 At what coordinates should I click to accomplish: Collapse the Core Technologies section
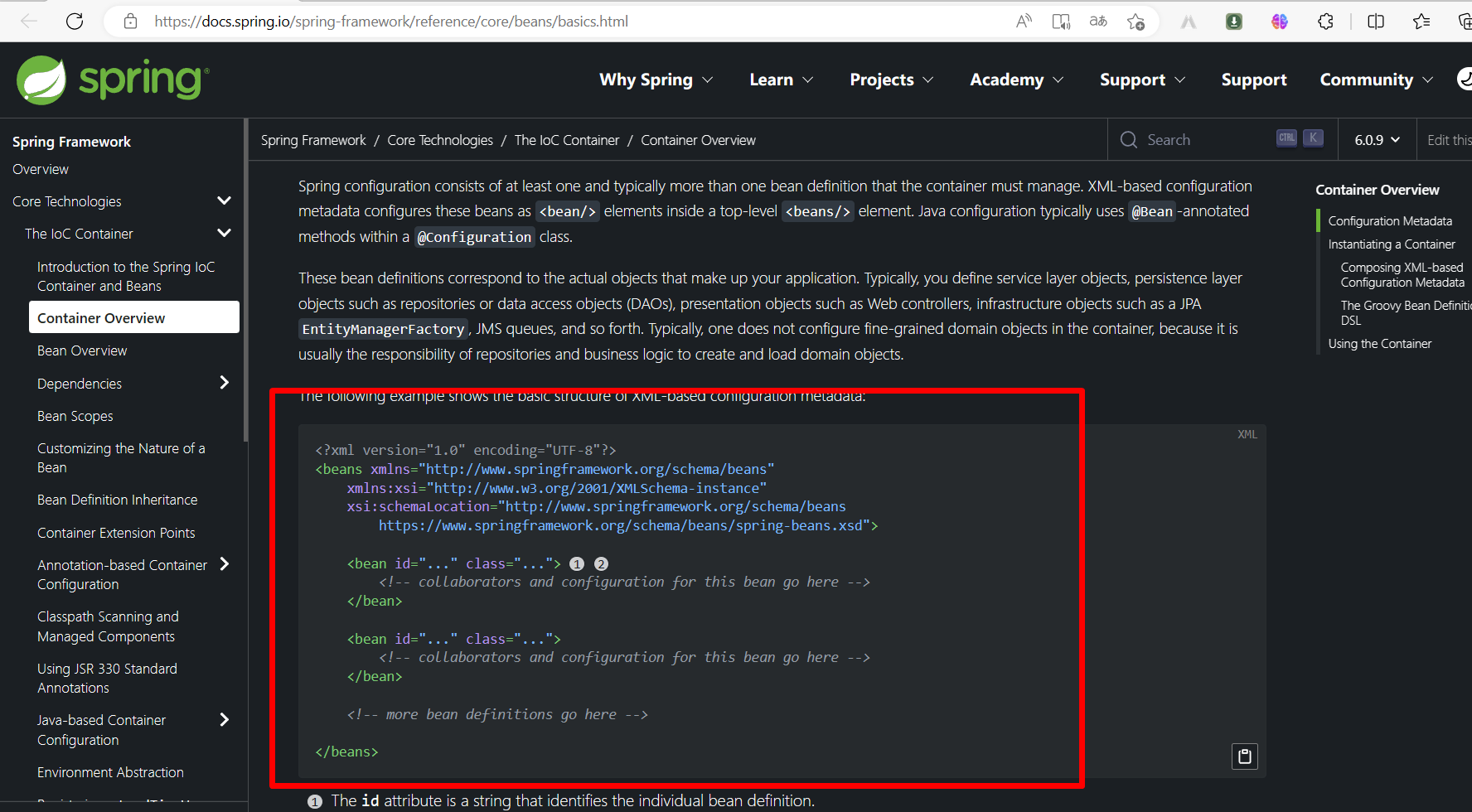coord(224,201)
